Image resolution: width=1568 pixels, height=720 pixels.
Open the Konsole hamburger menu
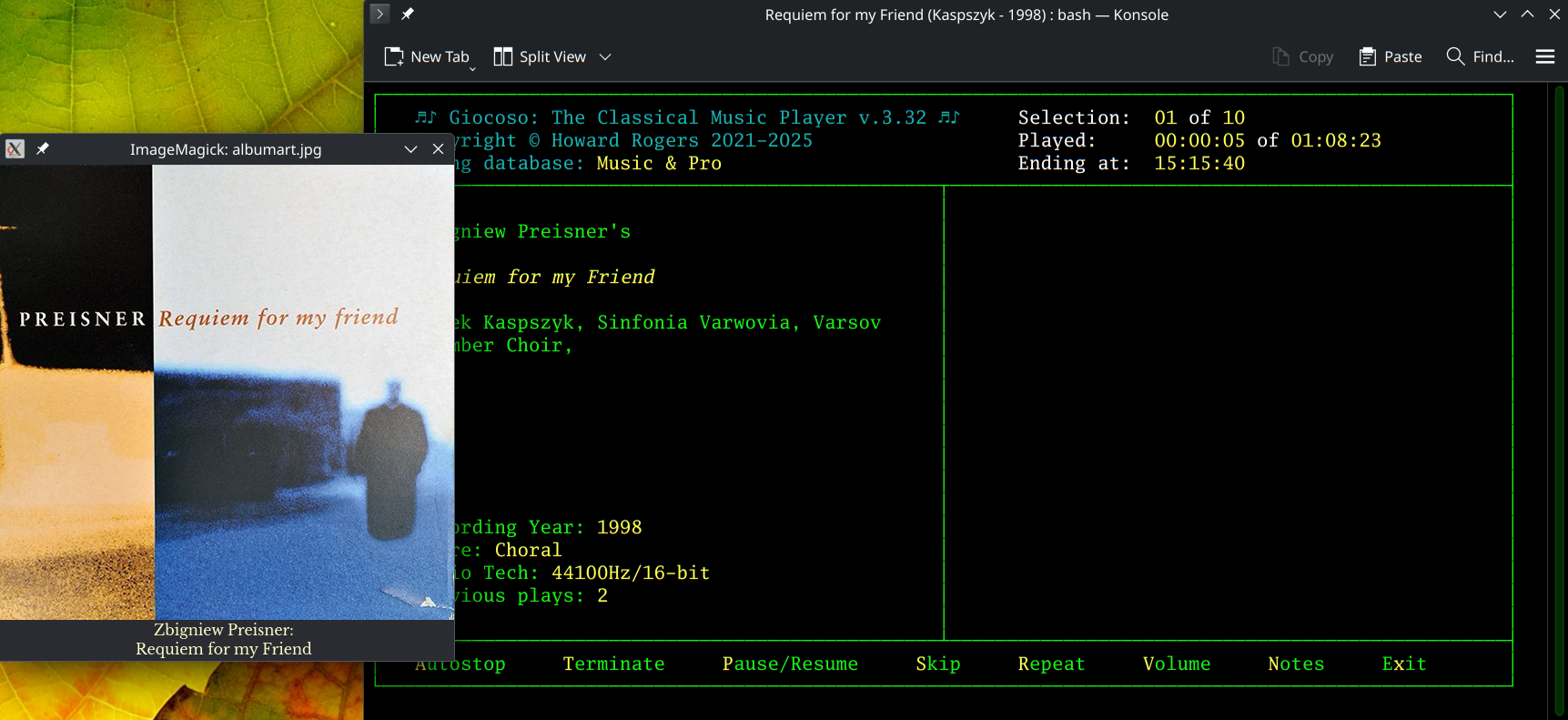coord(1544,56)
